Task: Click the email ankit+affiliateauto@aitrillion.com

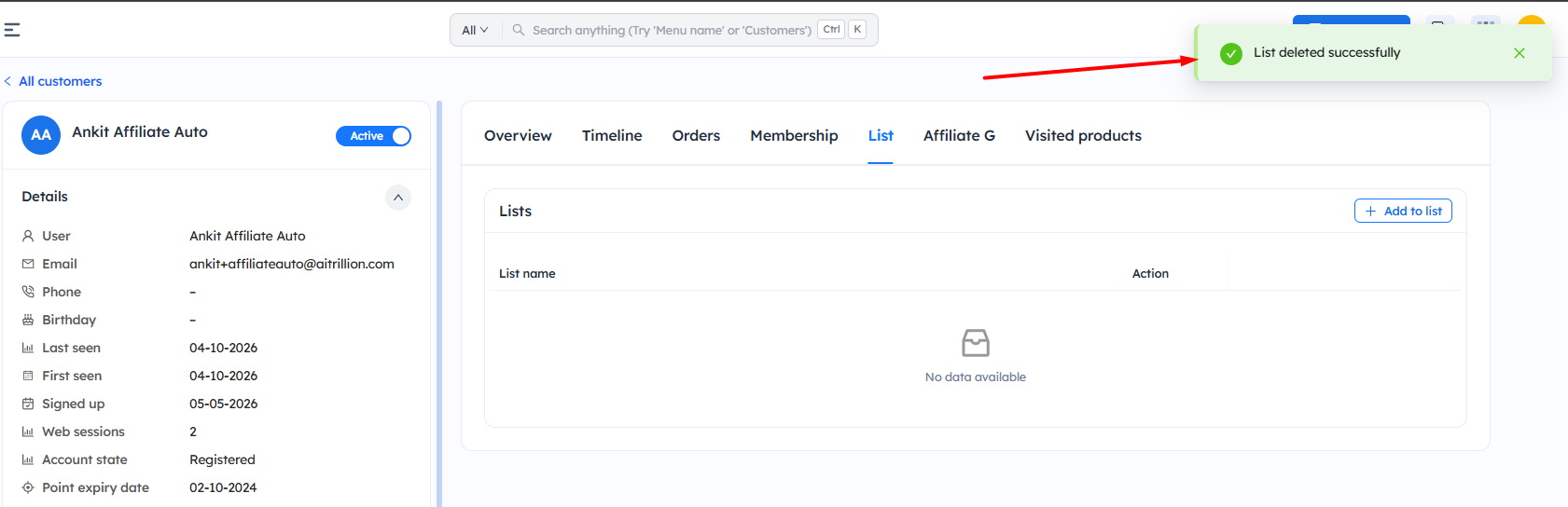Action: tap(292, 264)
